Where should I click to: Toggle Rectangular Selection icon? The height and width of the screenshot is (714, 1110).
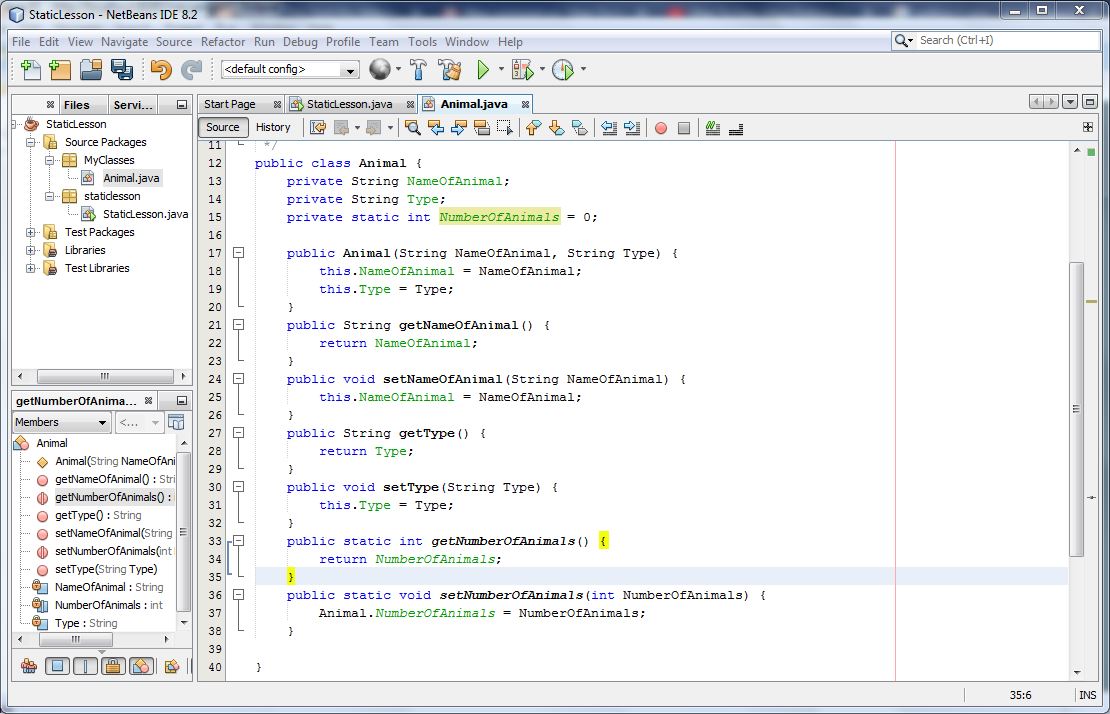pos(505,127)
